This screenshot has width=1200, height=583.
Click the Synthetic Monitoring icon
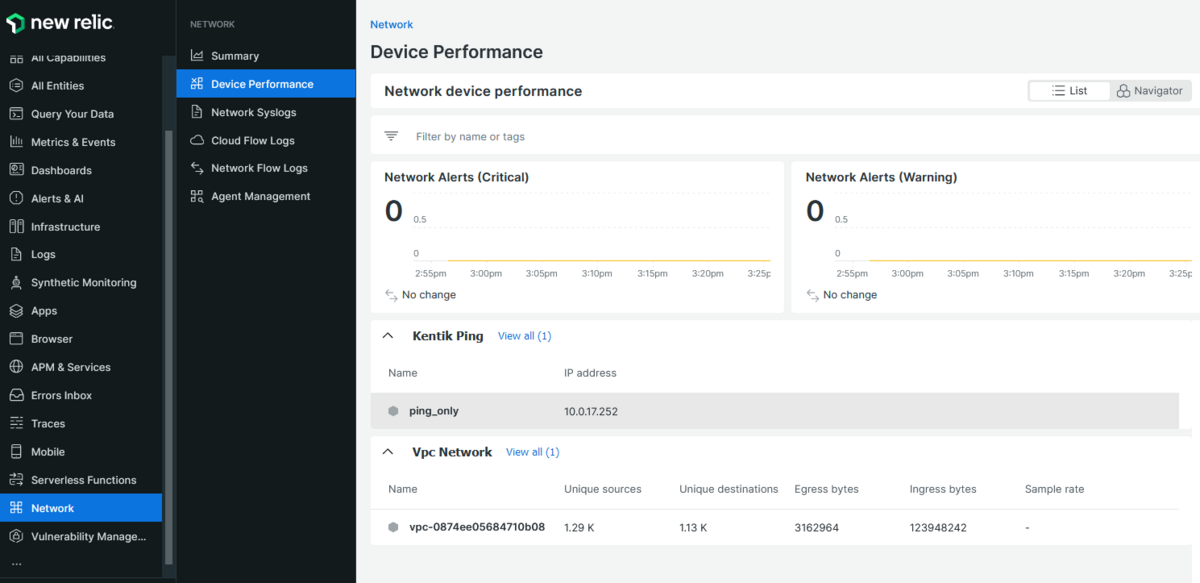[x=16, y=283]
